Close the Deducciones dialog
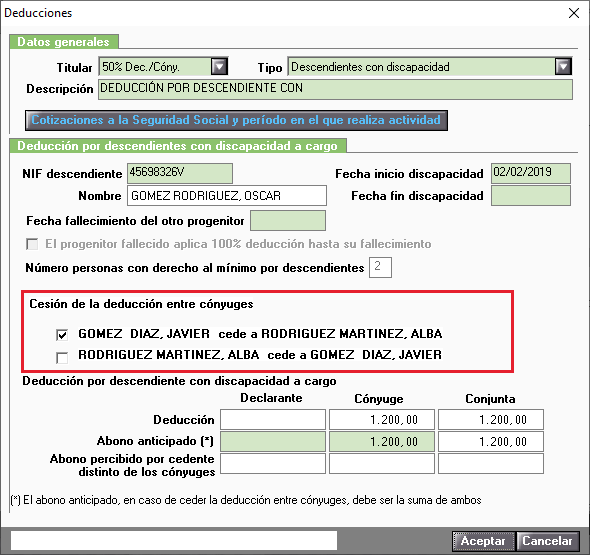The height and width of the screenshot is (555, 590). 574,13
